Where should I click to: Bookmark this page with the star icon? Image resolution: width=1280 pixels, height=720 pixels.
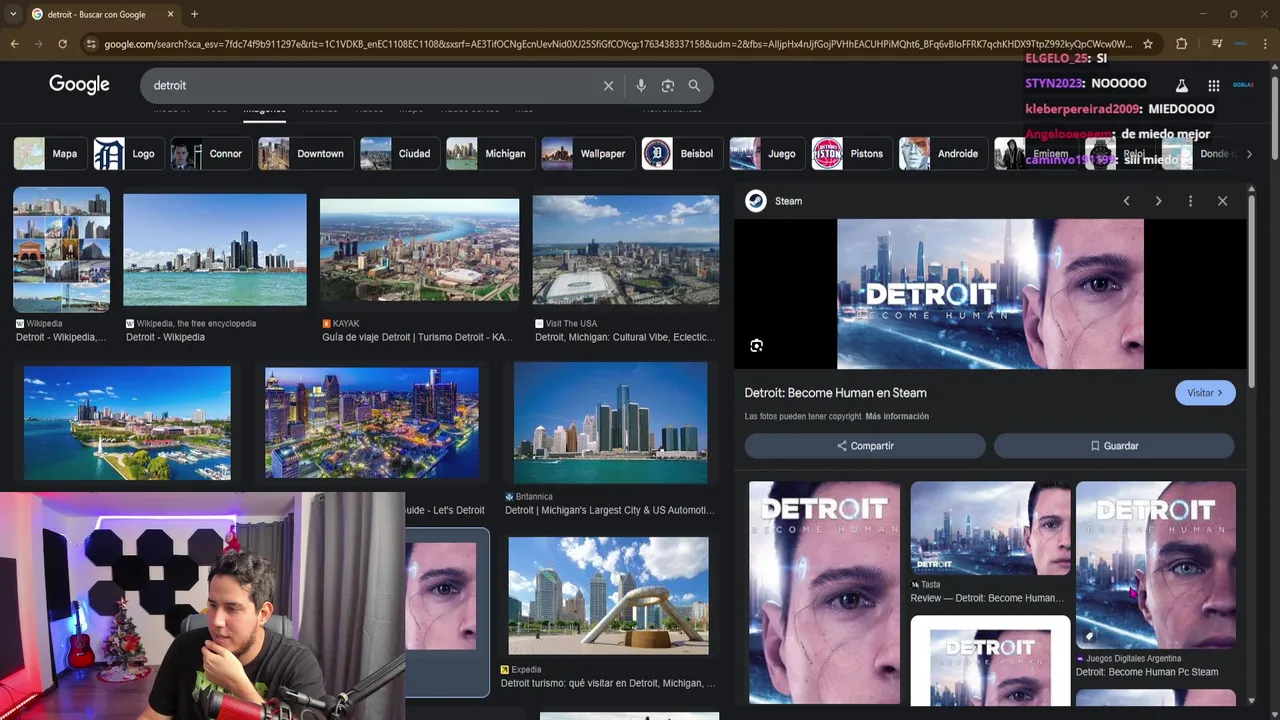pyautogui.click(x=1148, y=44)
